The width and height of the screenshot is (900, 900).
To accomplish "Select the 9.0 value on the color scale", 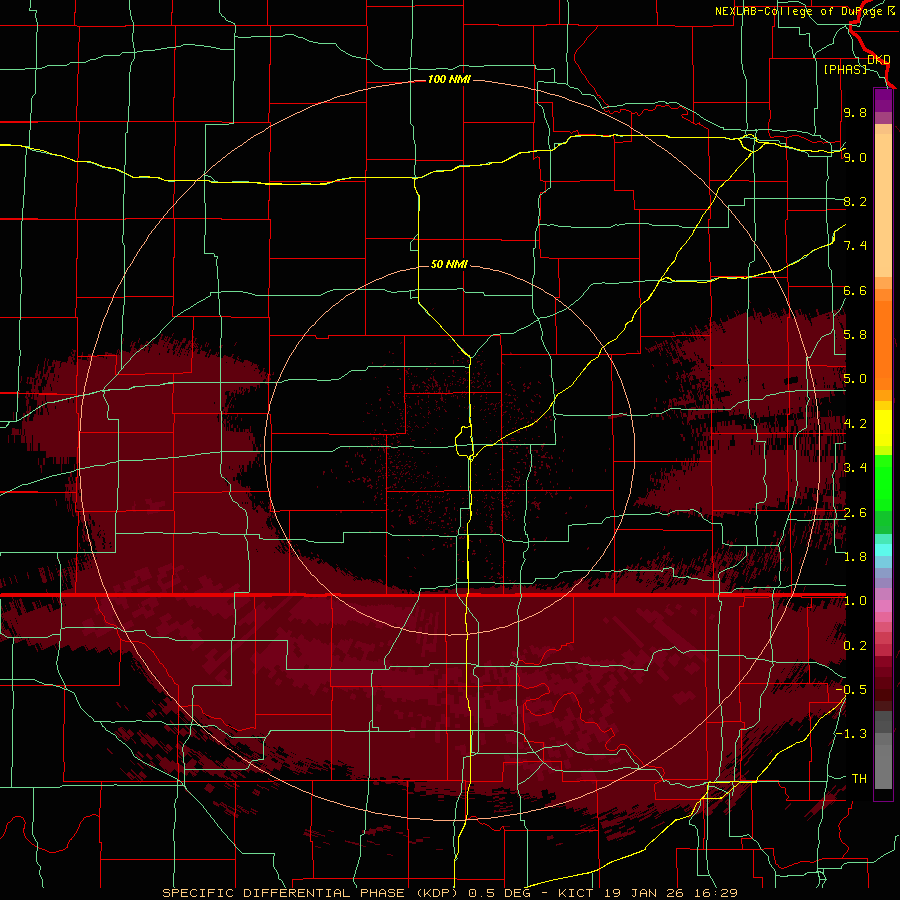I will click(855, 157).
